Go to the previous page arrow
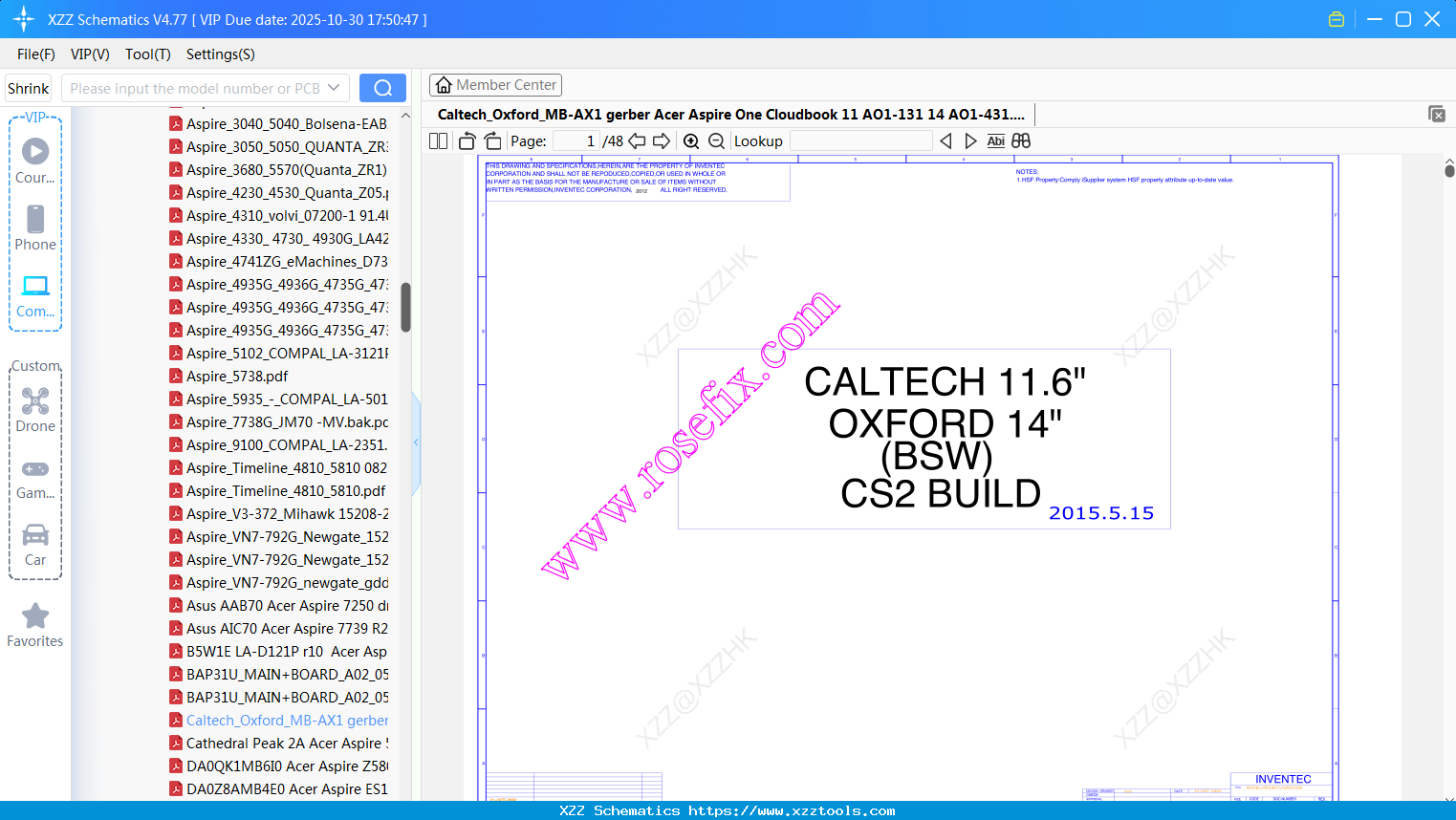The width and height of the screenshot is (1456, 820). click(x=637, y=140)
